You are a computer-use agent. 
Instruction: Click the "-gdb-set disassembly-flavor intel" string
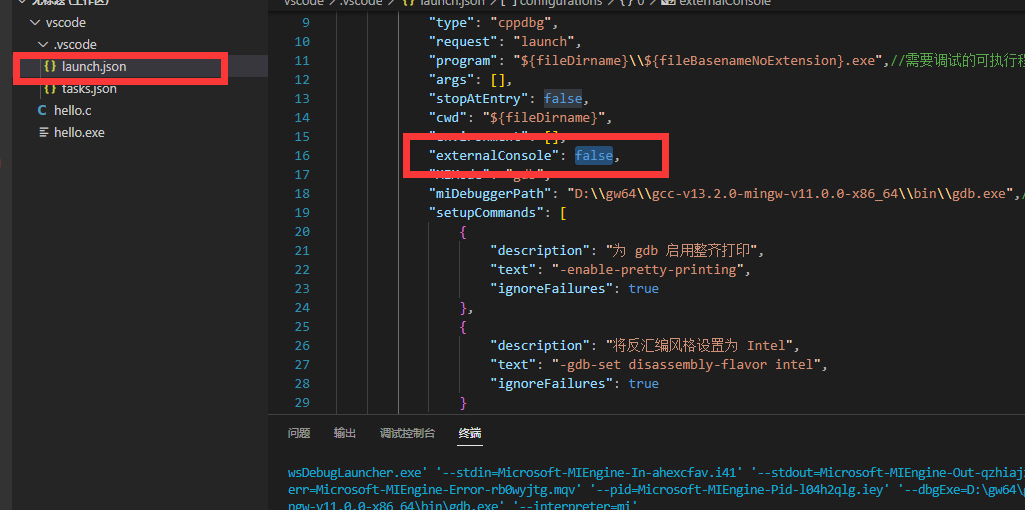(686, 364)
